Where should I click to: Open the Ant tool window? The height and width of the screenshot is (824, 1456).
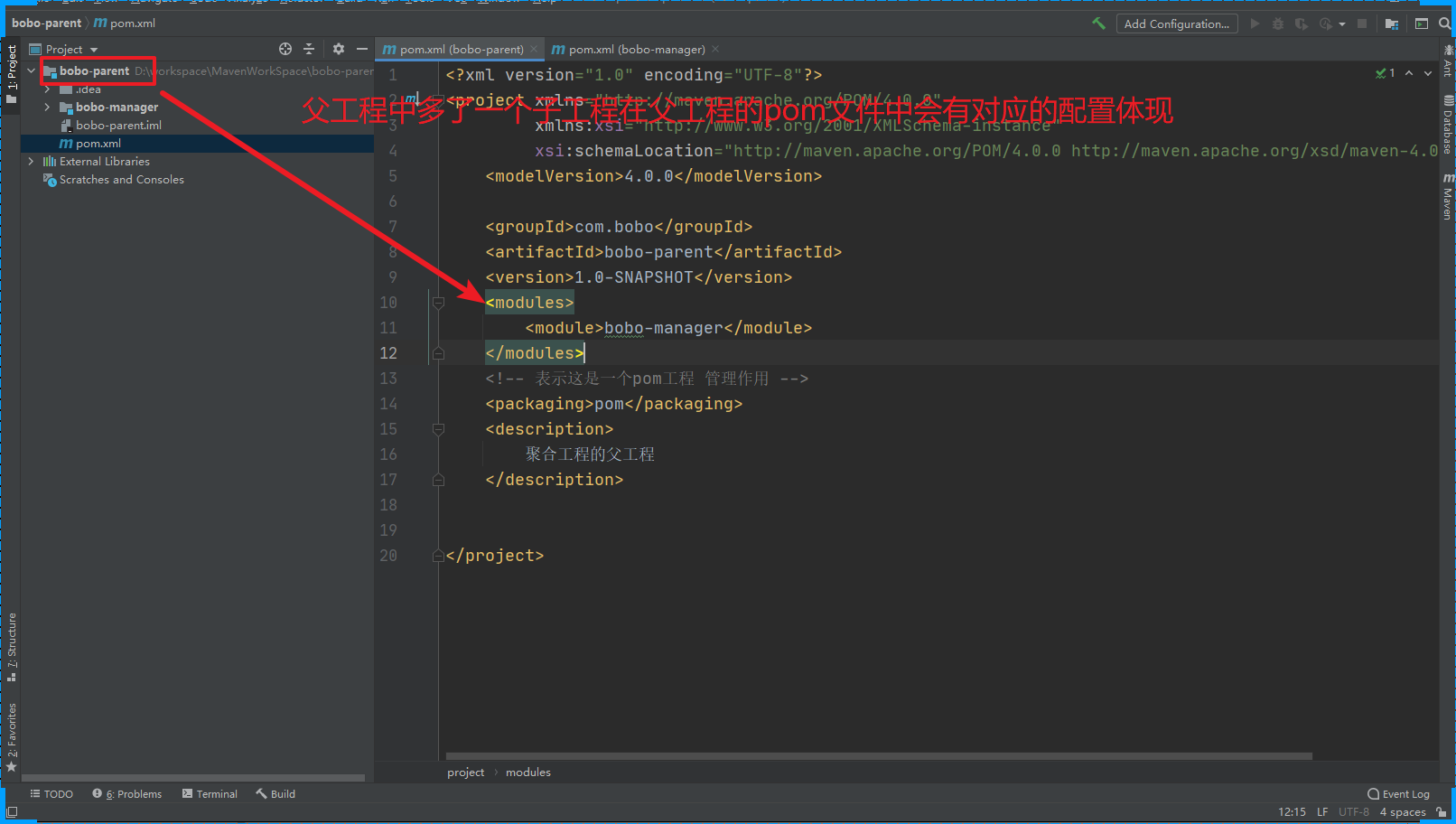pos(1448,61)
